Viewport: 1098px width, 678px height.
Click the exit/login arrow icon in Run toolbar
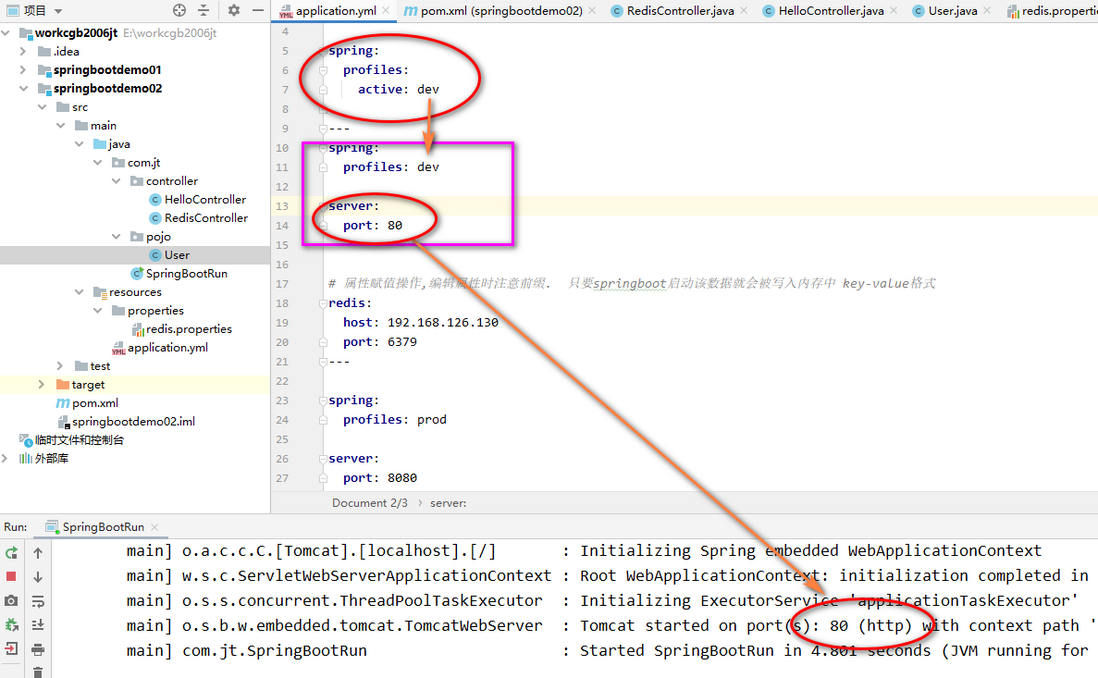click(x=11, y=649)
